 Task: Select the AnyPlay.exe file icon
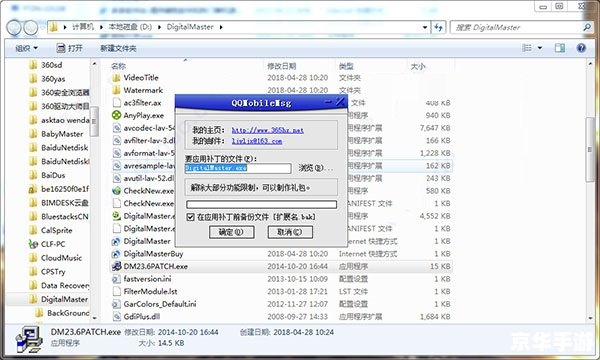(116, 115)
